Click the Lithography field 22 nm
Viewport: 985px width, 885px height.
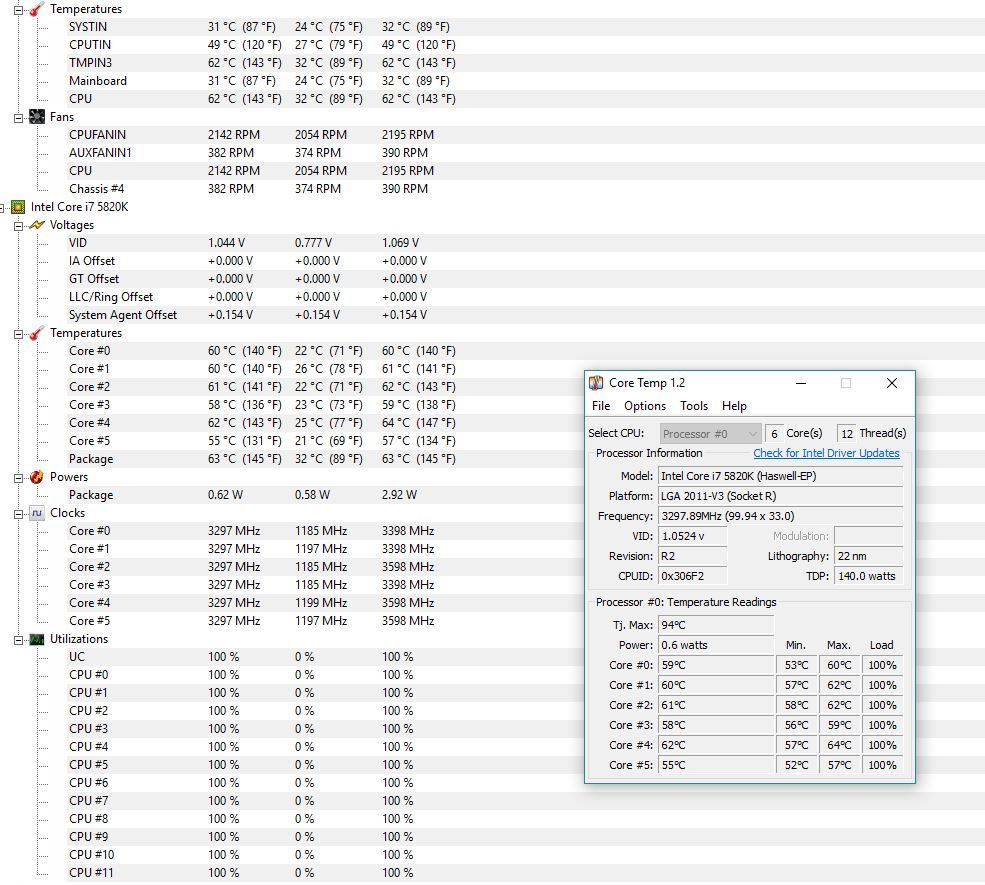[x=868, y=556]
